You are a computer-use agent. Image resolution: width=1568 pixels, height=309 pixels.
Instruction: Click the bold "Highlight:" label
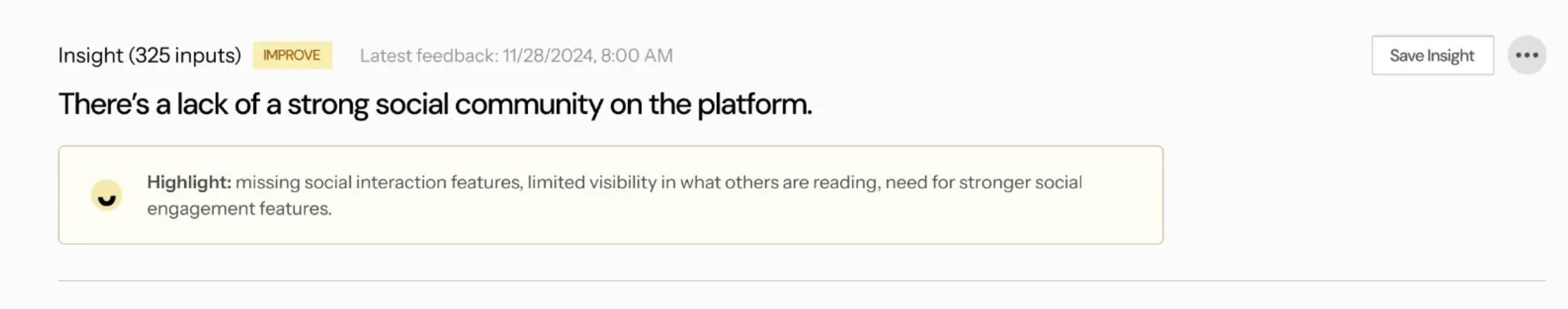click(188, 182)
